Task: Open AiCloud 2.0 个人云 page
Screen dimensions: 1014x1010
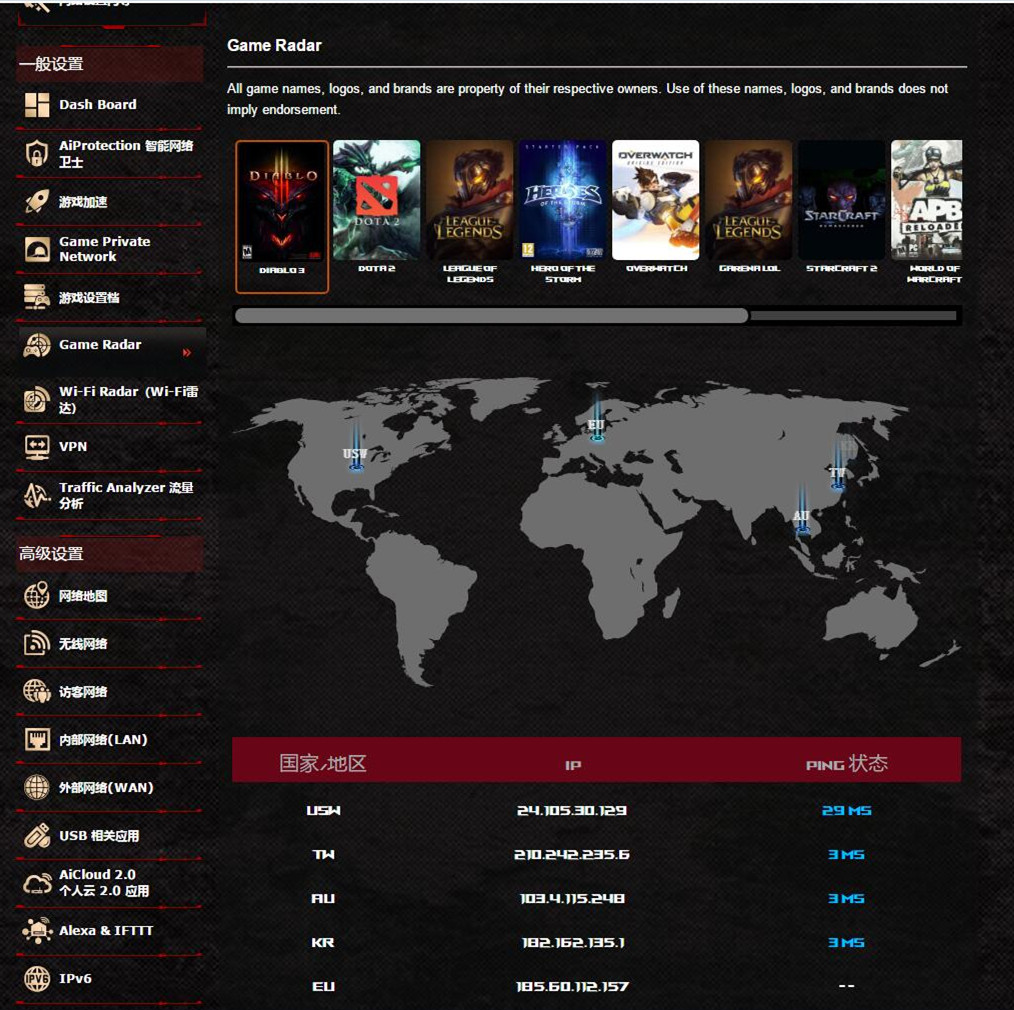Action: 110,883
